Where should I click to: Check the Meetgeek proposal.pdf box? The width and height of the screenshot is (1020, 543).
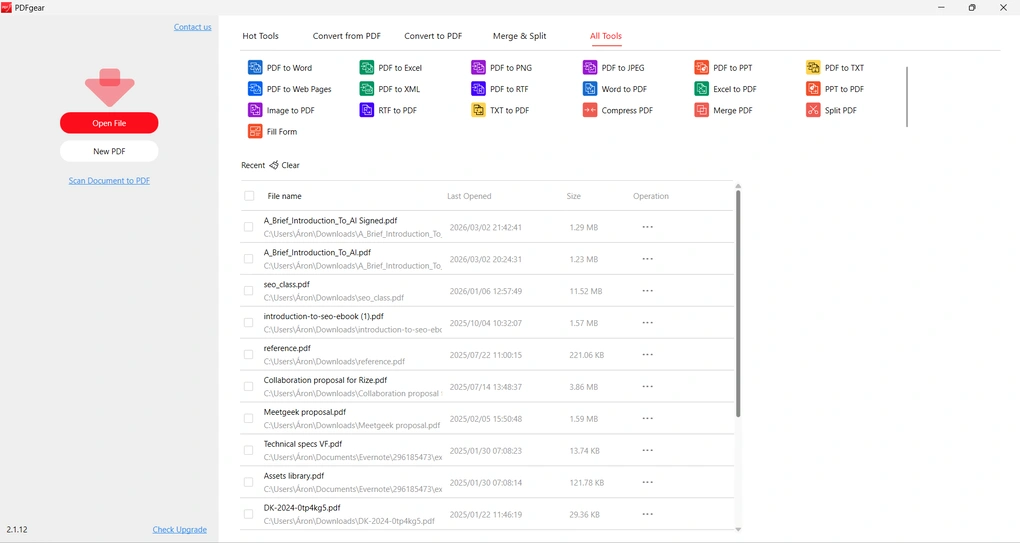248,418
